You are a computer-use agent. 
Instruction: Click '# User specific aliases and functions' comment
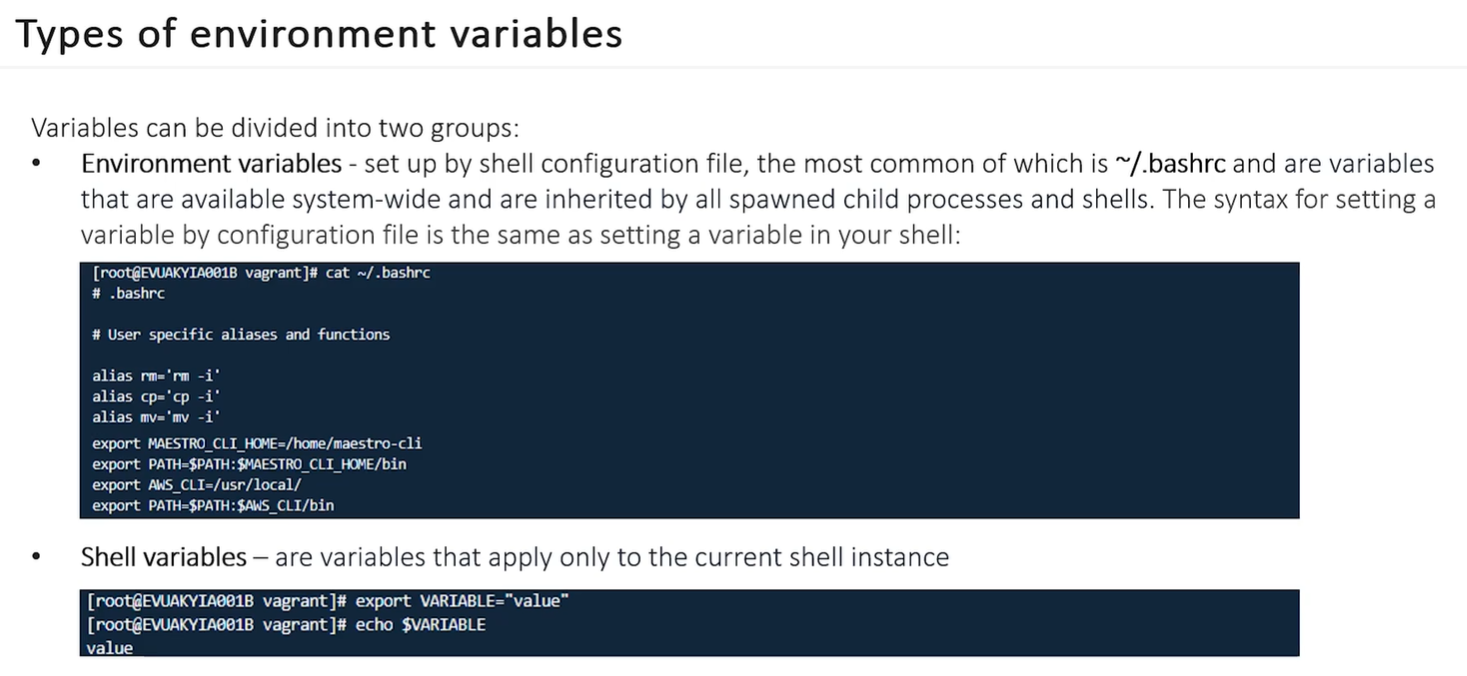click(x=241, y=335)
